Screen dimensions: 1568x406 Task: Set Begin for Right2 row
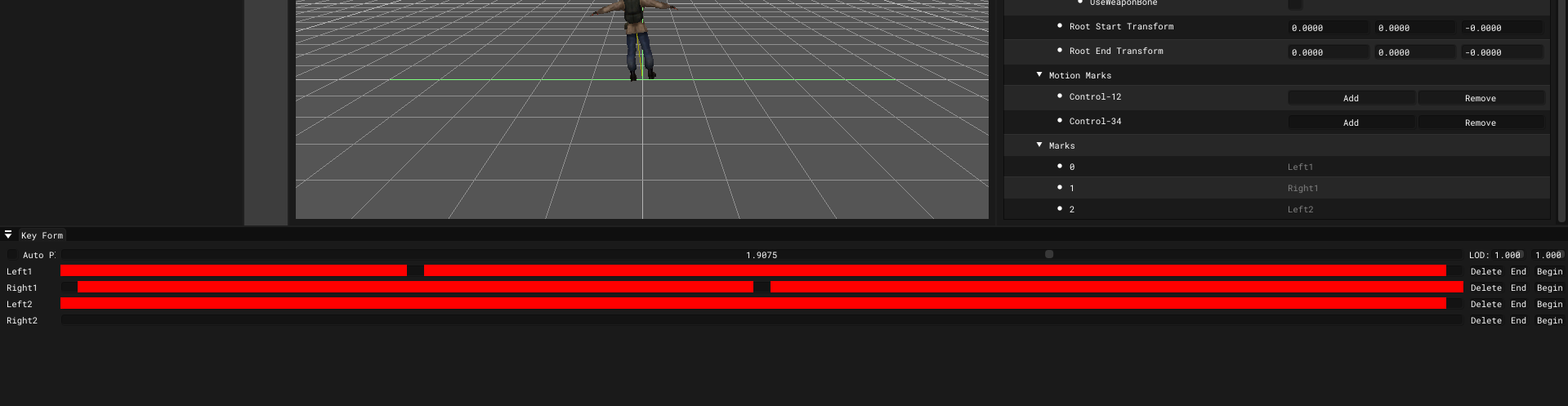tap(1549, 320)
